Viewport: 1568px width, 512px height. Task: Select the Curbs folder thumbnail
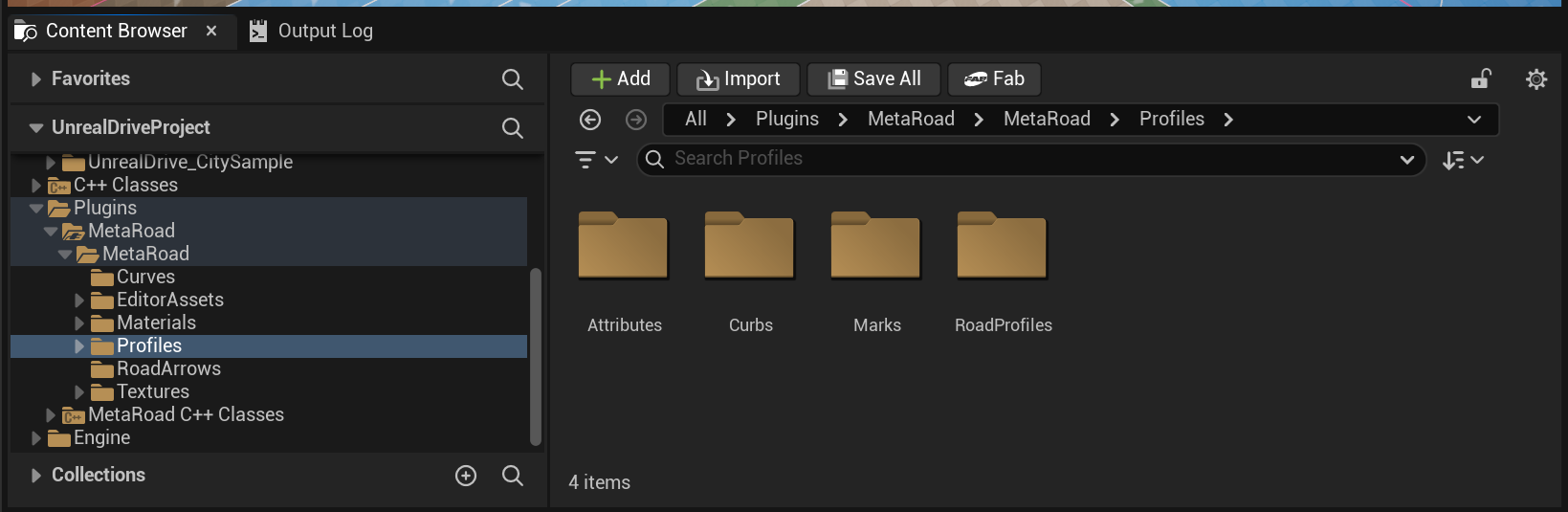[749, 245]
